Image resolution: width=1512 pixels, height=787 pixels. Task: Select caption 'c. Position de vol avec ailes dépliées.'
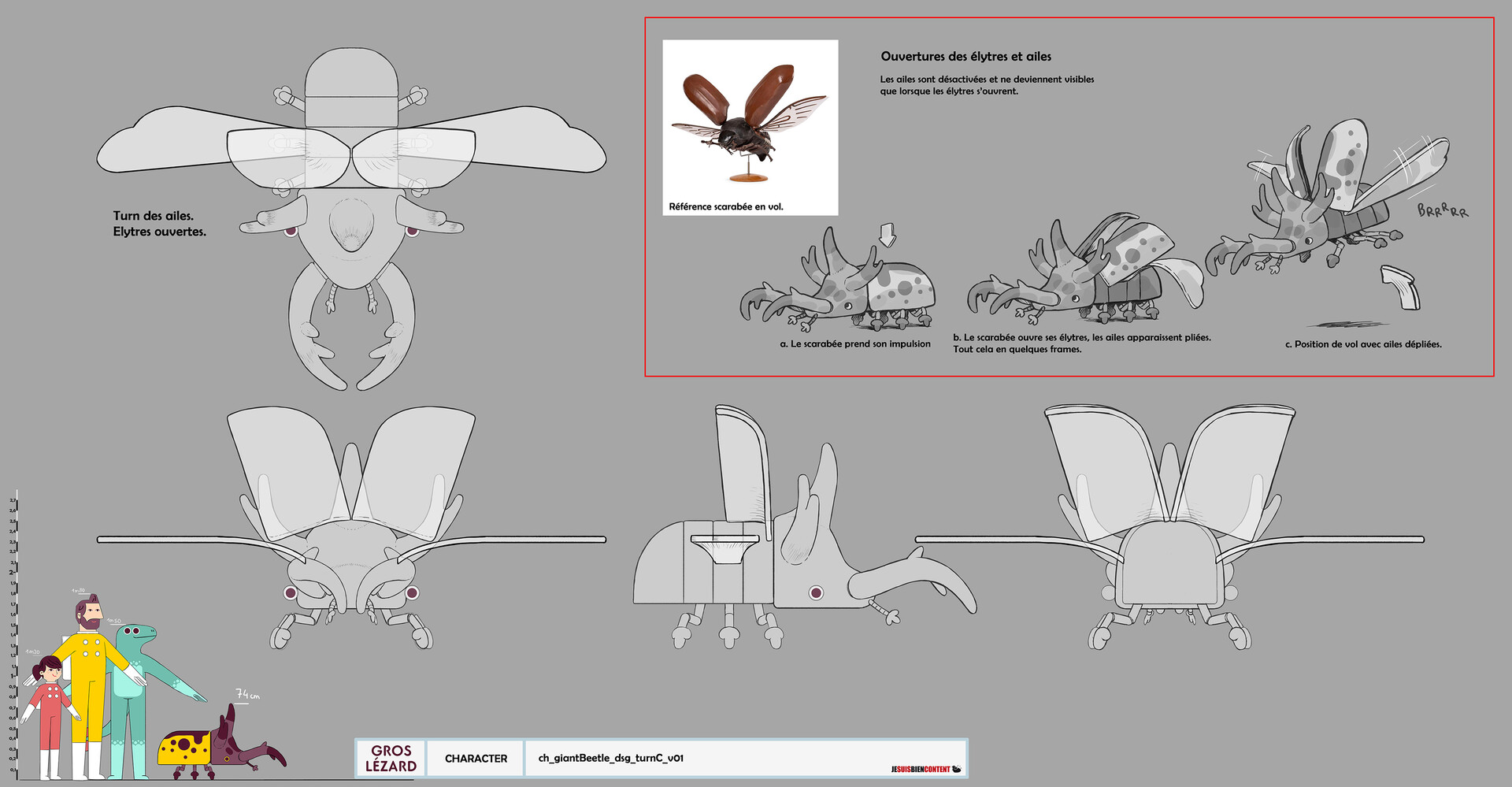pos(1363,344)
